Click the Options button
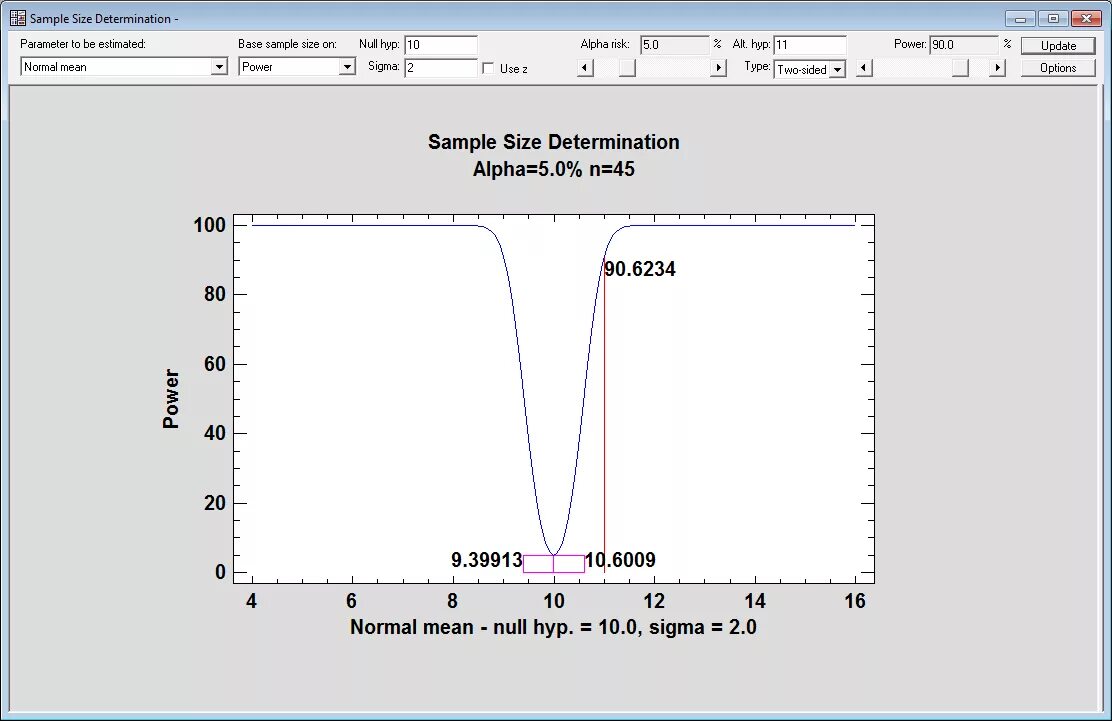The image size is (1112, 721). click(x=1058, y=68)
